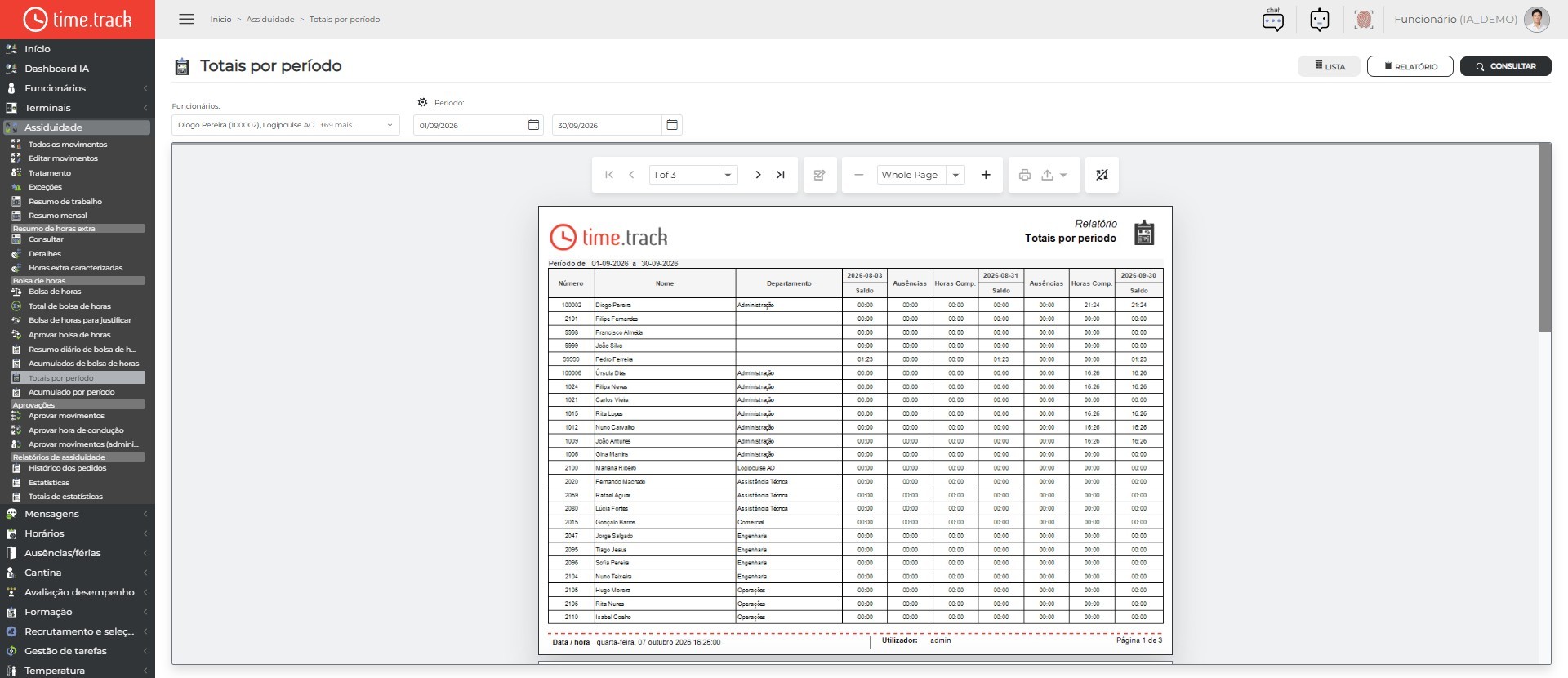
Task: Open the end date calendar picker
Action: click(672, 125)
